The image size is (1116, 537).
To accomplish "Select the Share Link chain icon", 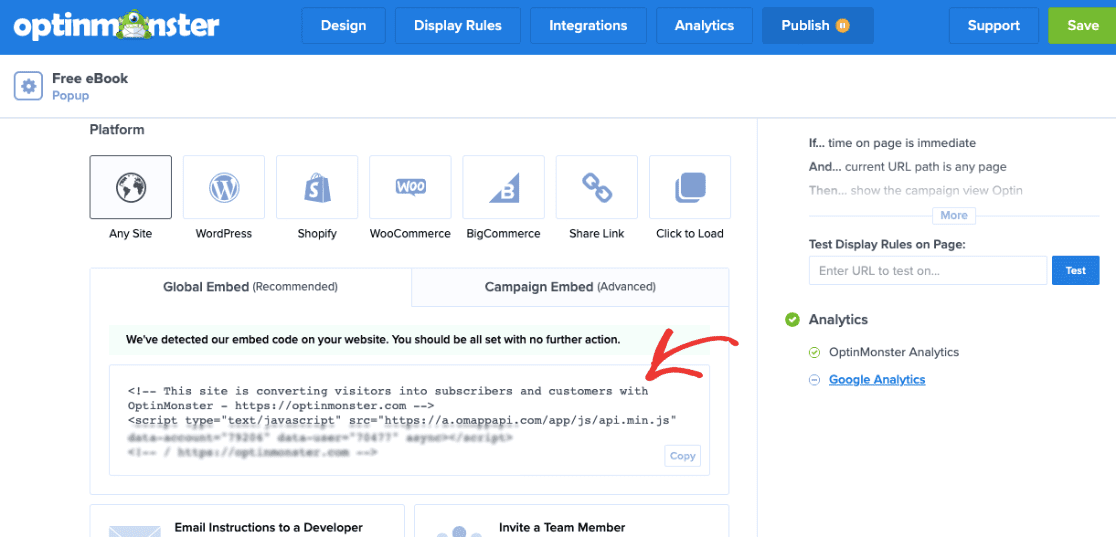I will (596, 187).
